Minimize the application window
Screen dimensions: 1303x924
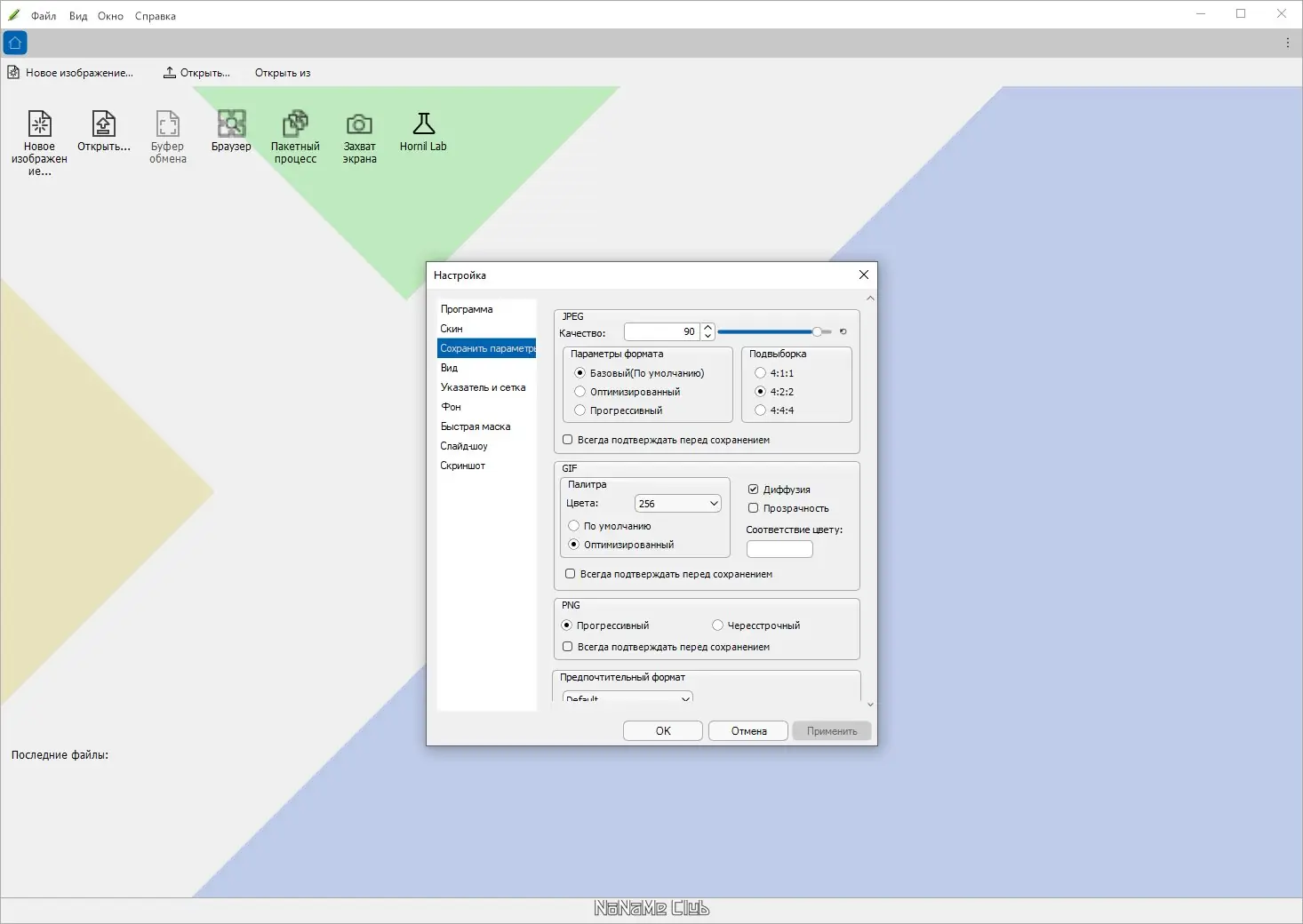1201,14
